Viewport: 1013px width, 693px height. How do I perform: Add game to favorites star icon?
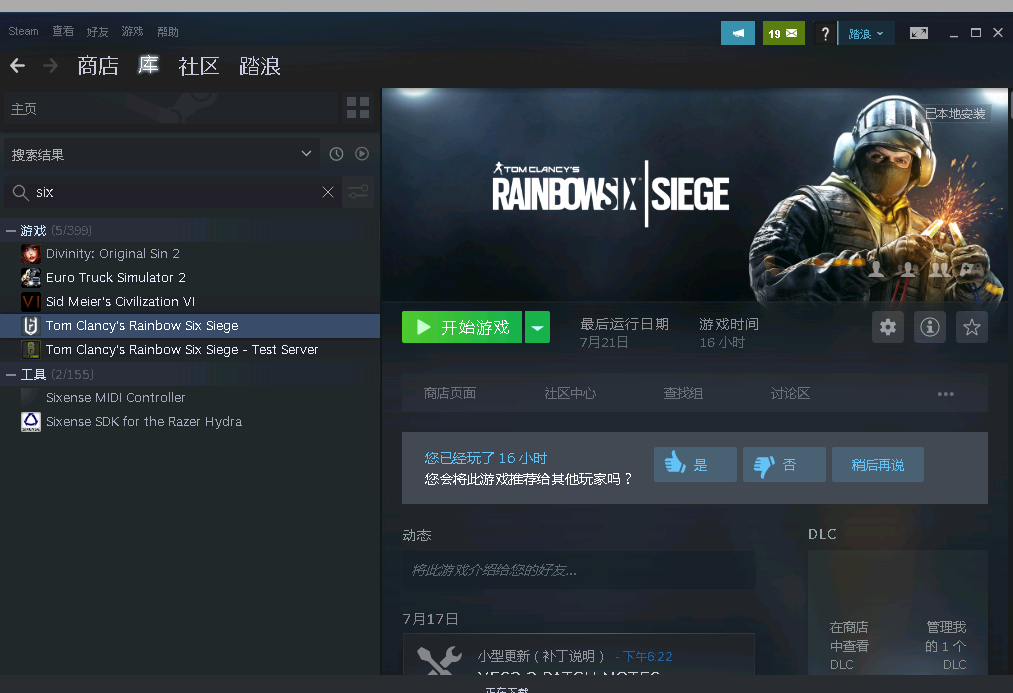pyautogui.click(x=972, y=327)
